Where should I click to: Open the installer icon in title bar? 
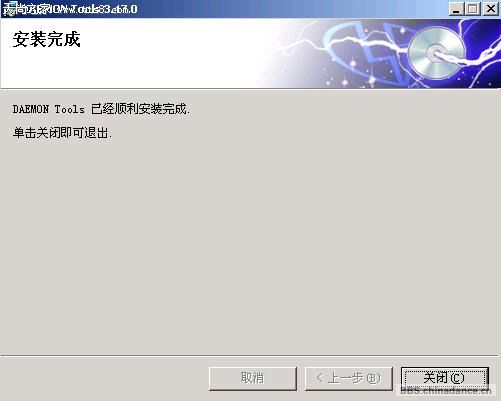pyautogui.click(x=8, y=9)
